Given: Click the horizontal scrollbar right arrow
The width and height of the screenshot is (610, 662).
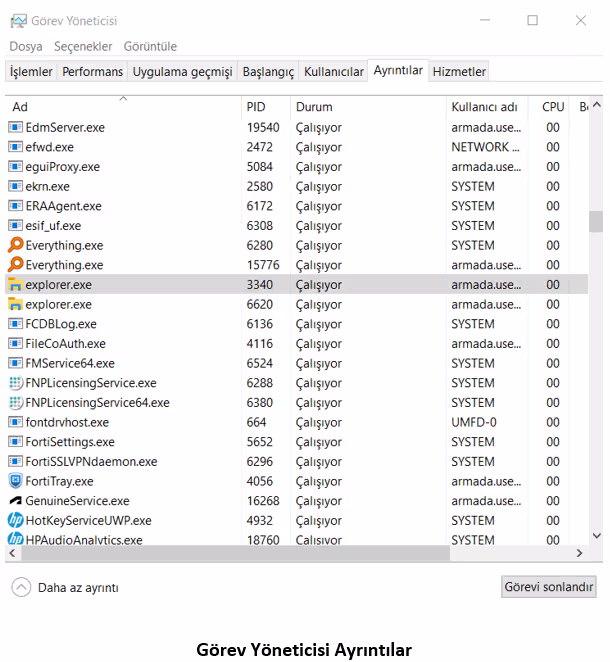Looking at the screenshot, I should point(580,553).
